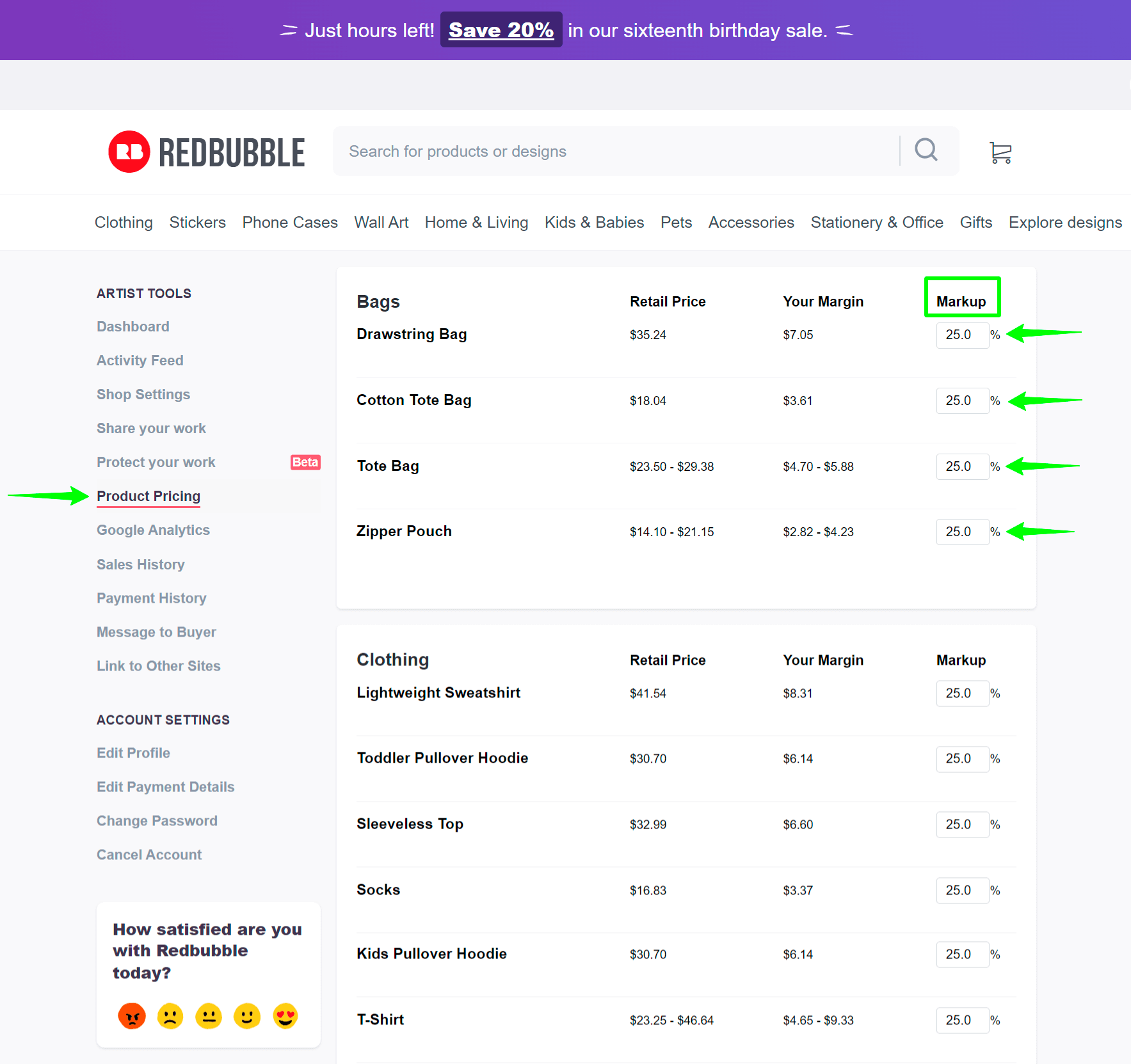Open the Accessories category
The image size is (1131, 1064).
coord(751,222)
